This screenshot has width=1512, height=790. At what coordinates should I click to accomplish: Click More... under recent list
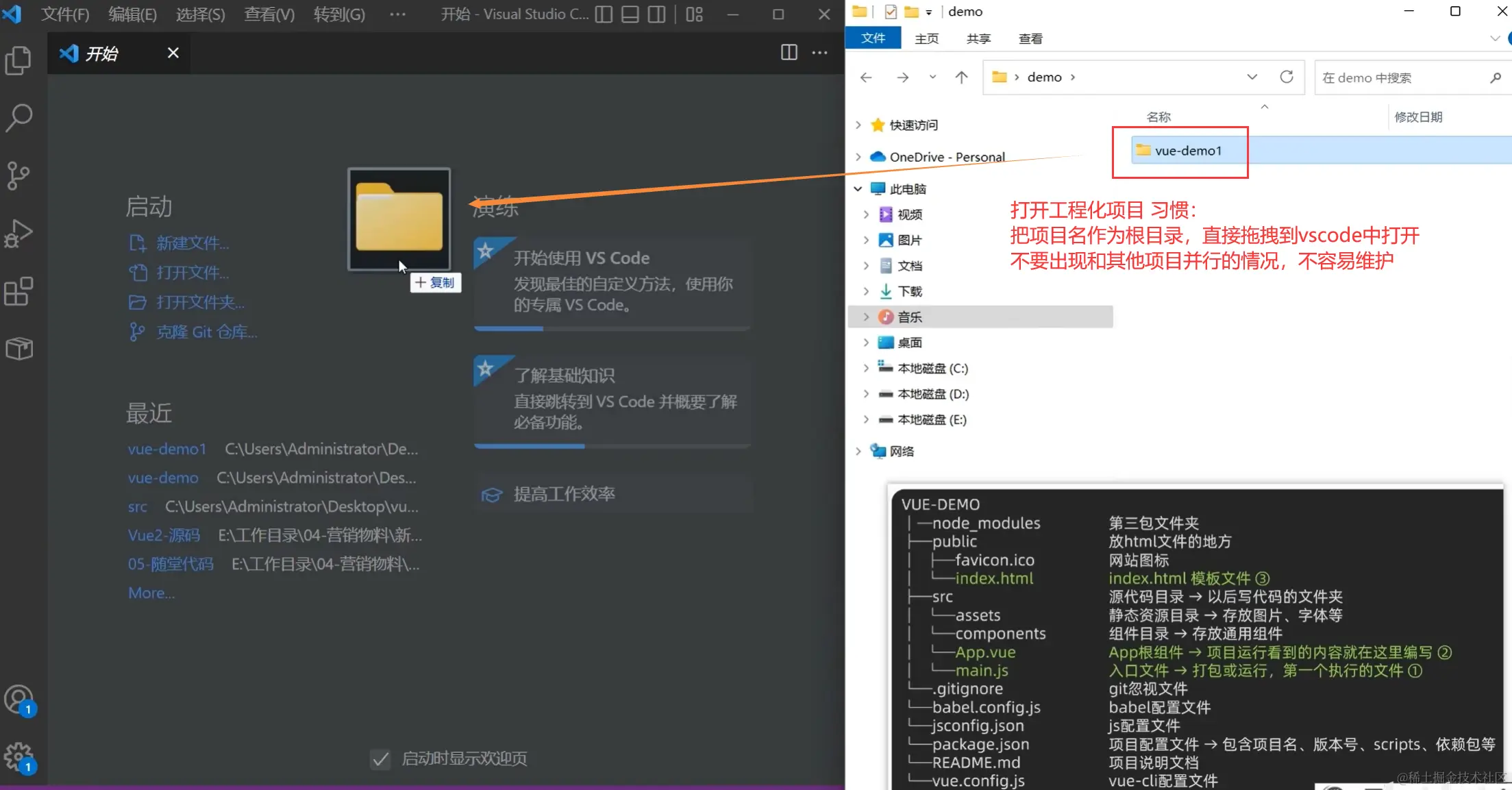151,593
